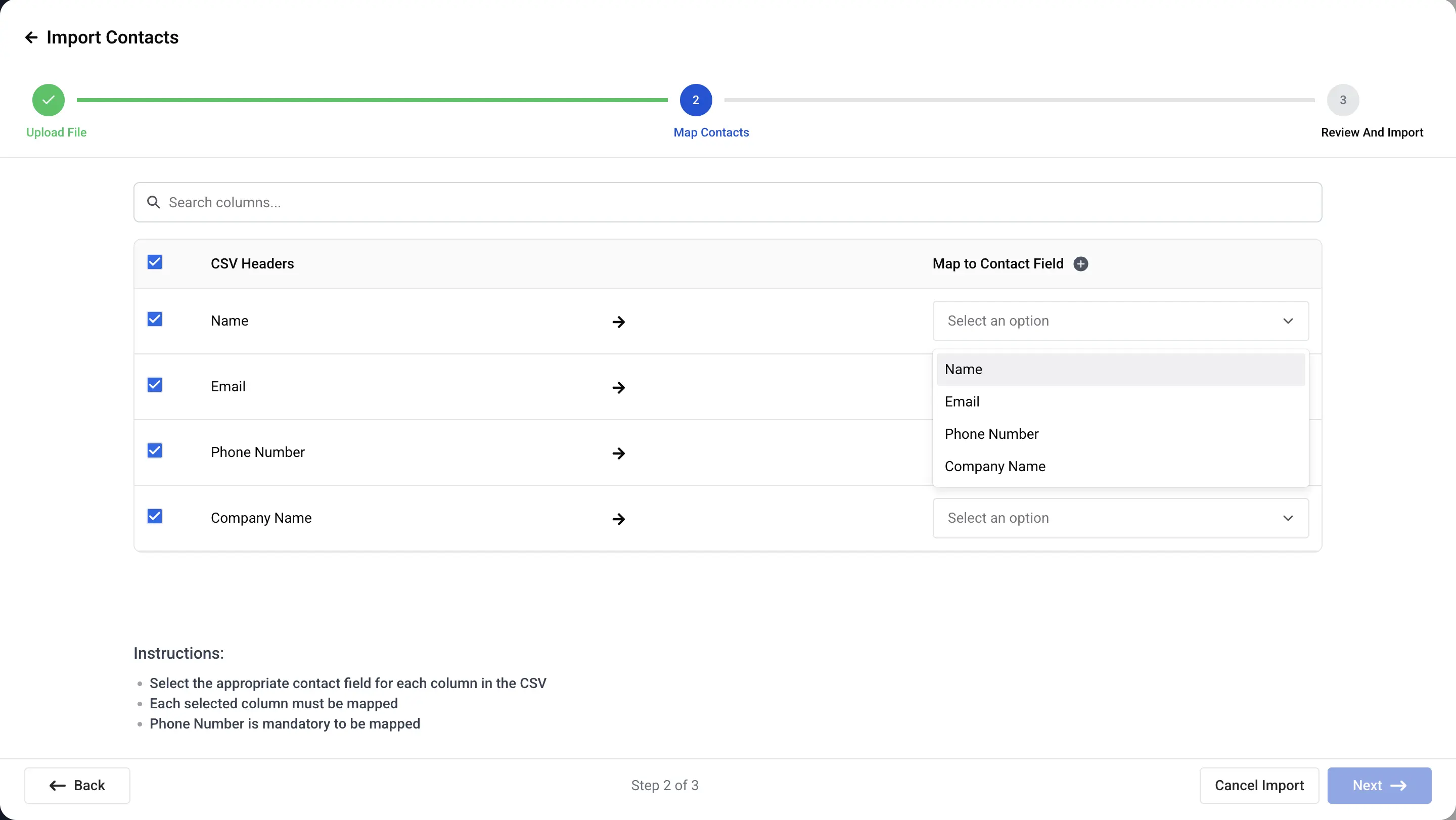Screen dimensions: 1456x820
Task: Pick Company Name option in dropdown list
Action: point(995,466)
